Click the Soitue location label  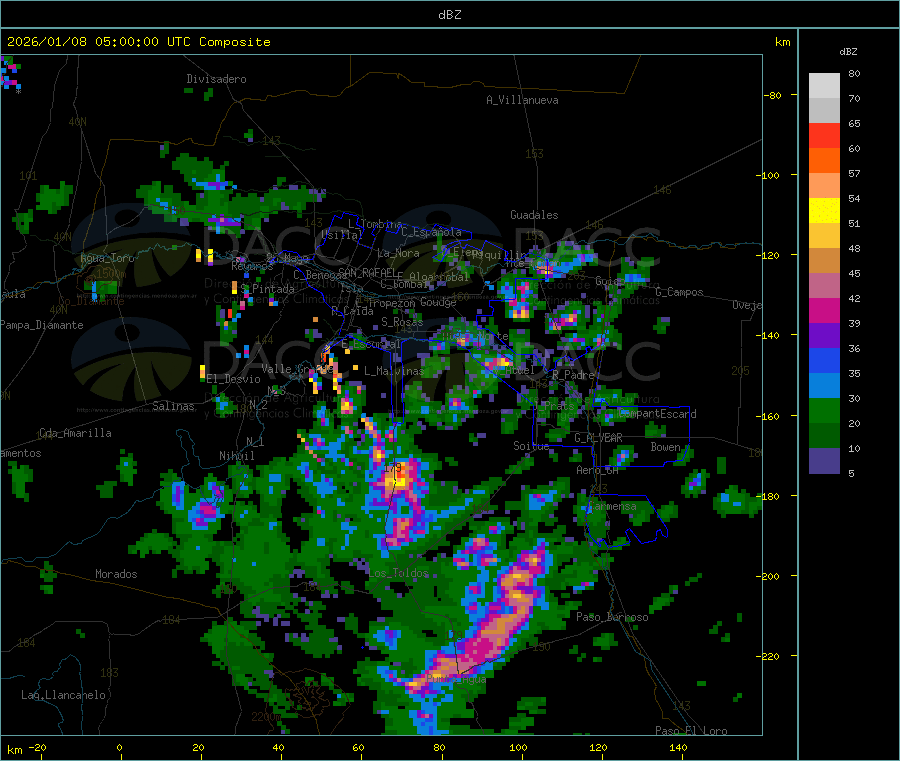(x=531, y=445)
